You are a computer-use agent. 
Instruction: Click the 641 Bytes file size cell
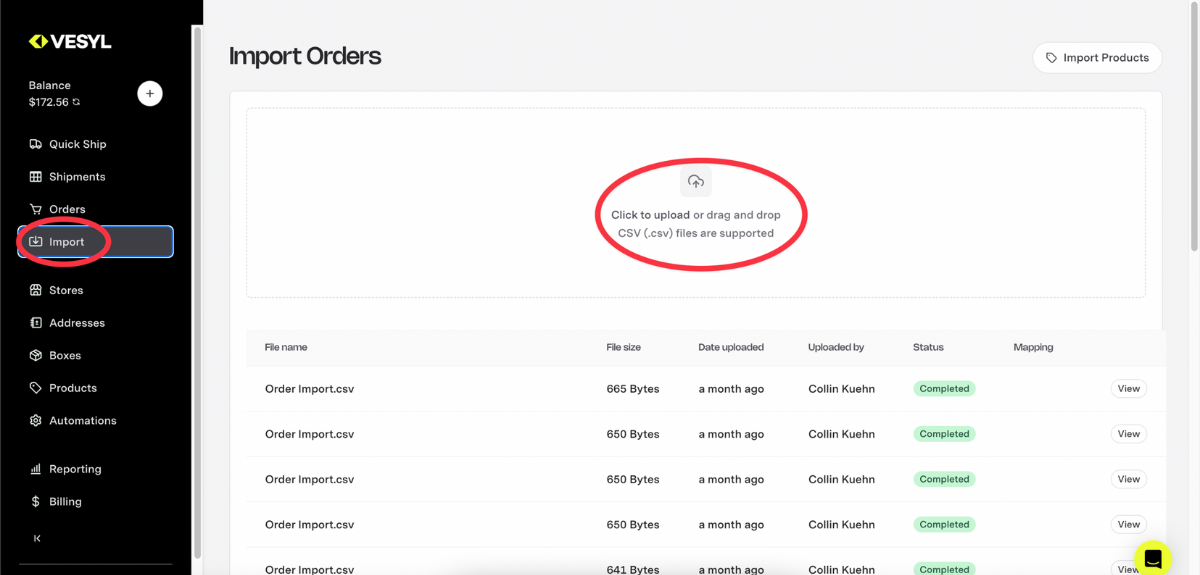click(x=633, y=569)
